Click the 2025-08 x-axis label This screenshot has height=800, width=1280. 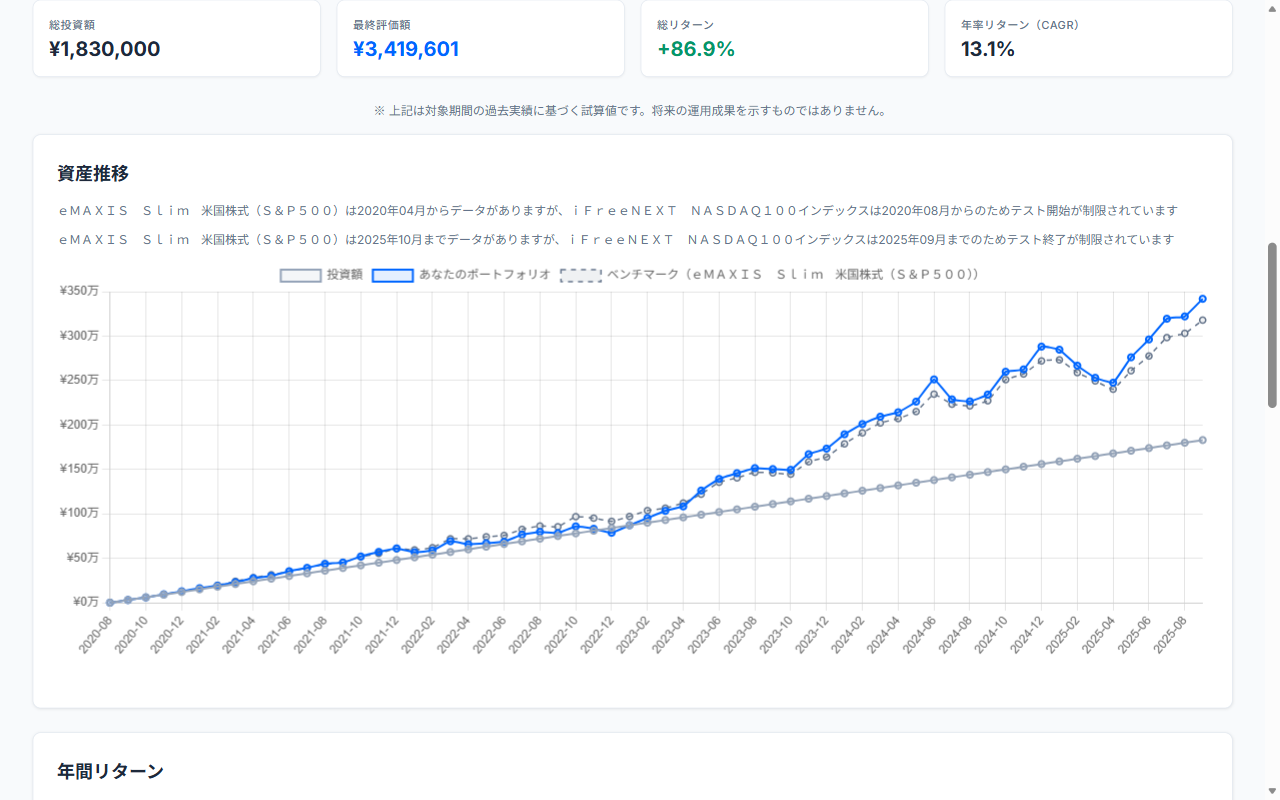coord(1170,632)
